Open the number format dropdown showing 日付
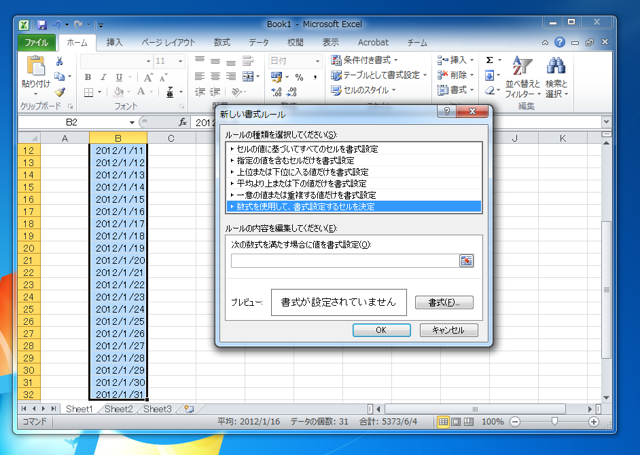The image size is (640, 455). click(317, 61)
